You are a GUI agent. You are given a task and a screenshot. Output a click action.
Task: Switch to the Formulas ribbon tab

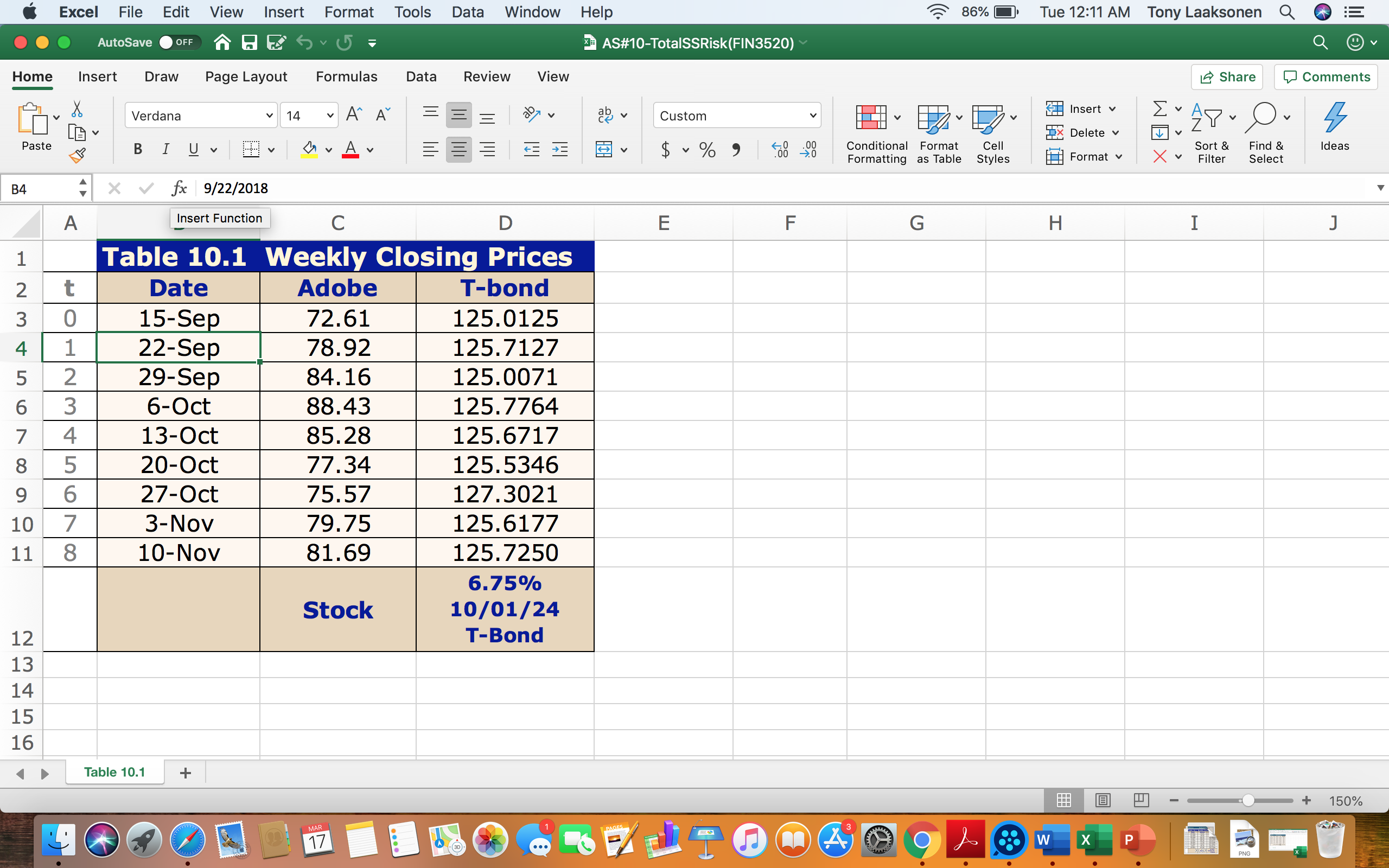tap(347, 76)
